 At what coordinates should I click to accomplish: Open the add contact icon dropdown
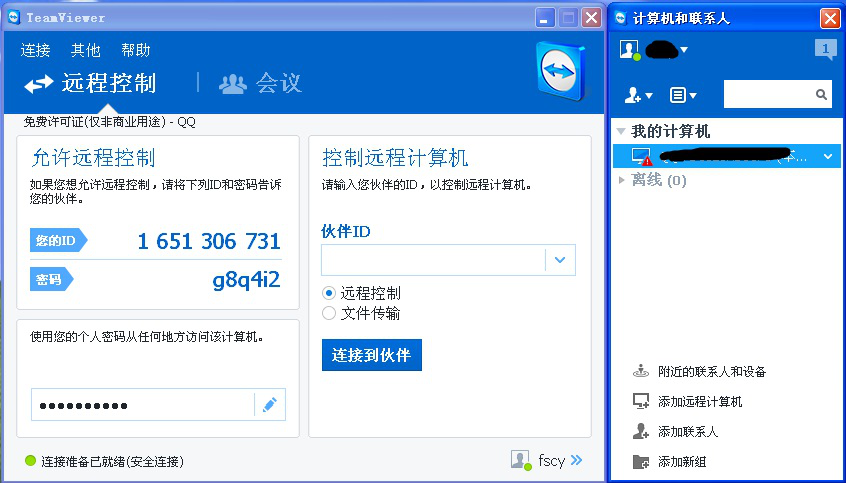pyautogui.click(x=638, y=96)
